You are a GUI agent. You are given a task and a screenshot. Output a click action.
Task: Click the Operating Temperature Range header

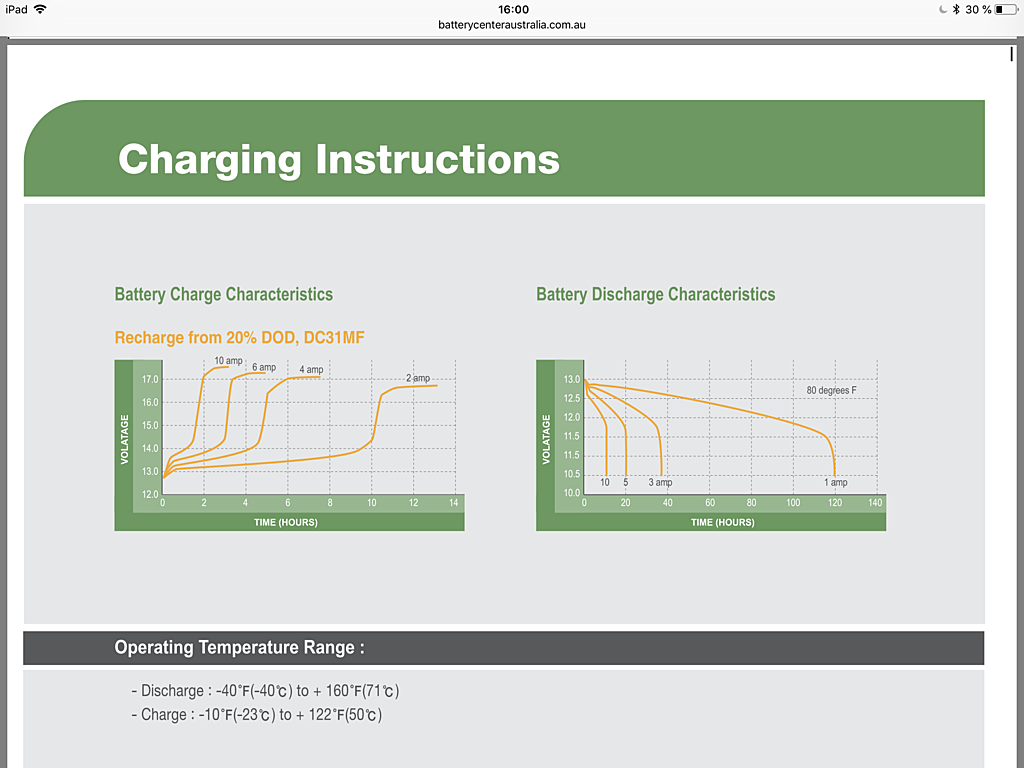[x=240, y=648]
